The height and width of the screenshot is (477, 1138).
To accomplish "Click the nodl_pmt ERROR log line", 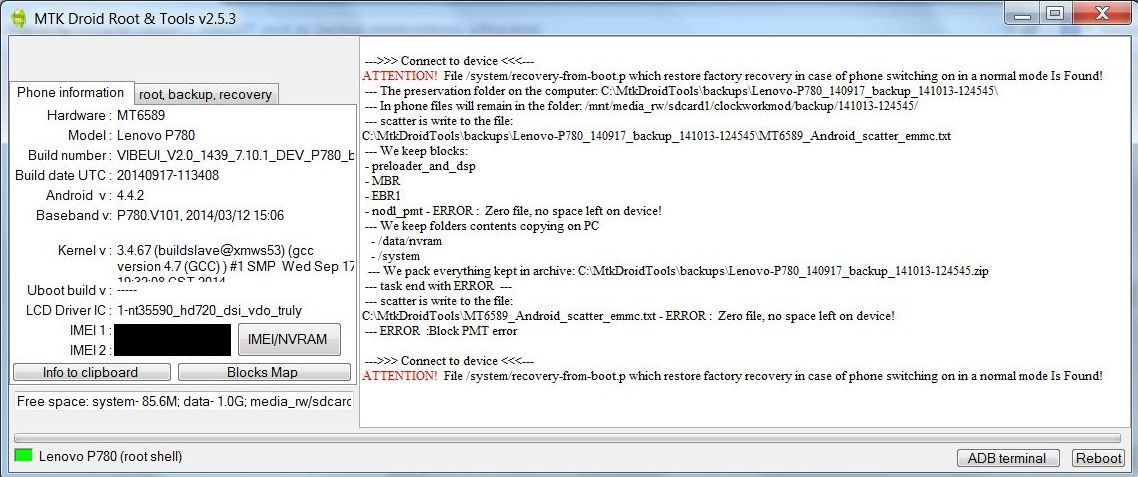I will pyautogui.click(x=512, y=211).
